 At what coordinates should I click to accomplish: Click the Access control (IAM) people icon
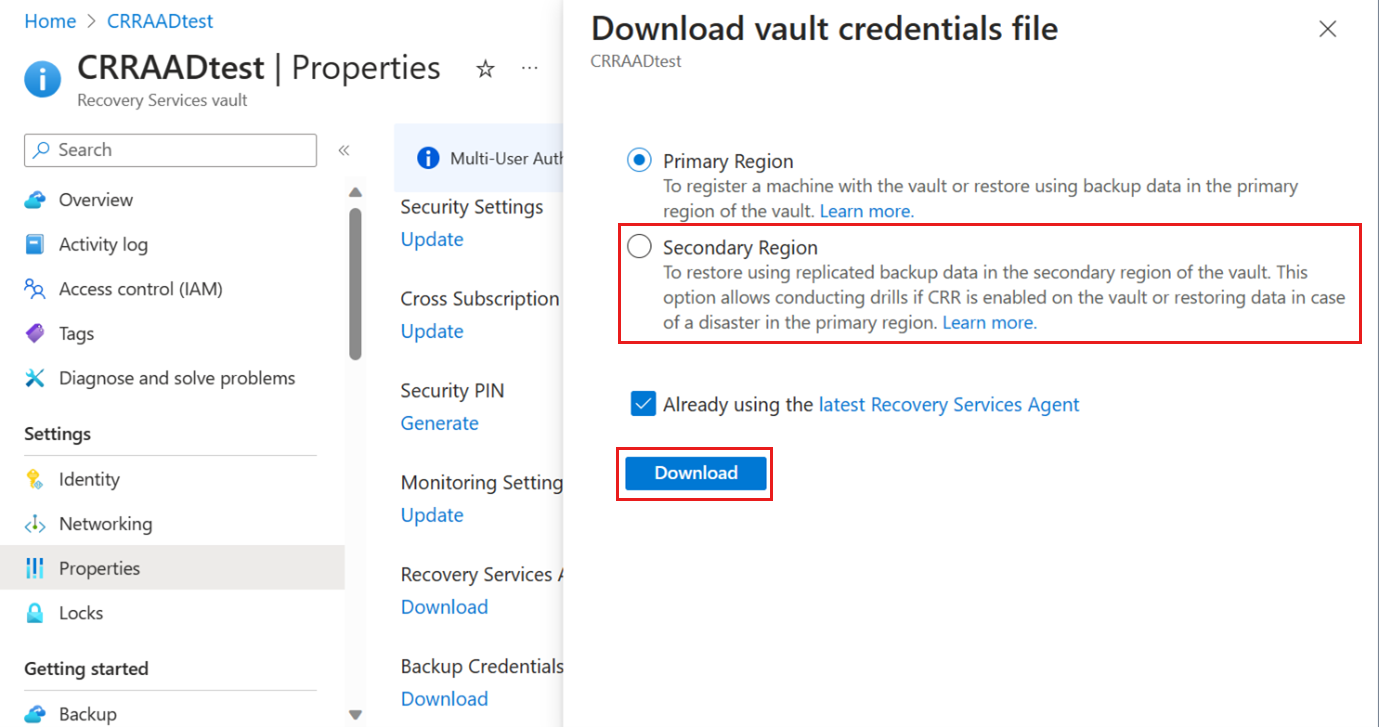[x=35, y=289]
